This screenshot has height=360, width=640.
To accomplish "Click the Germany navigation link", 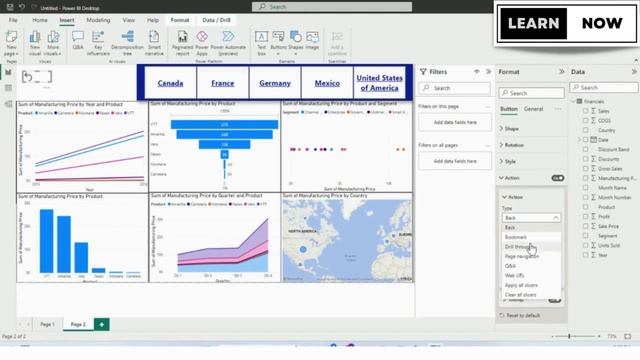I will pyautogui.click(x=275, y=83).
